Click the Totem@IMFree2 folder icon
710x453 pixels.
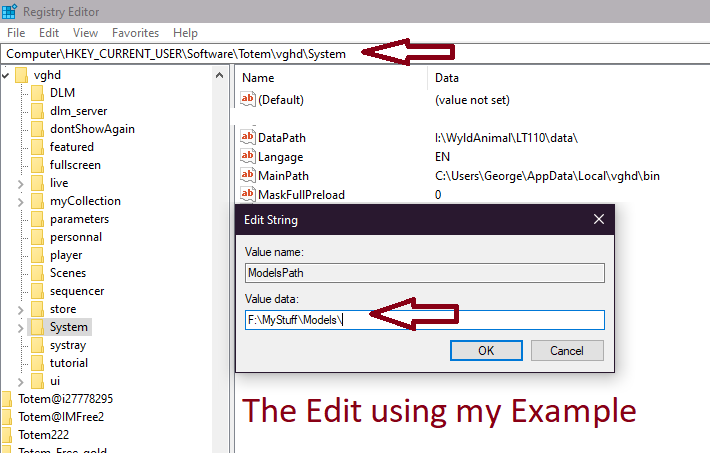click(x=8, y=416)
